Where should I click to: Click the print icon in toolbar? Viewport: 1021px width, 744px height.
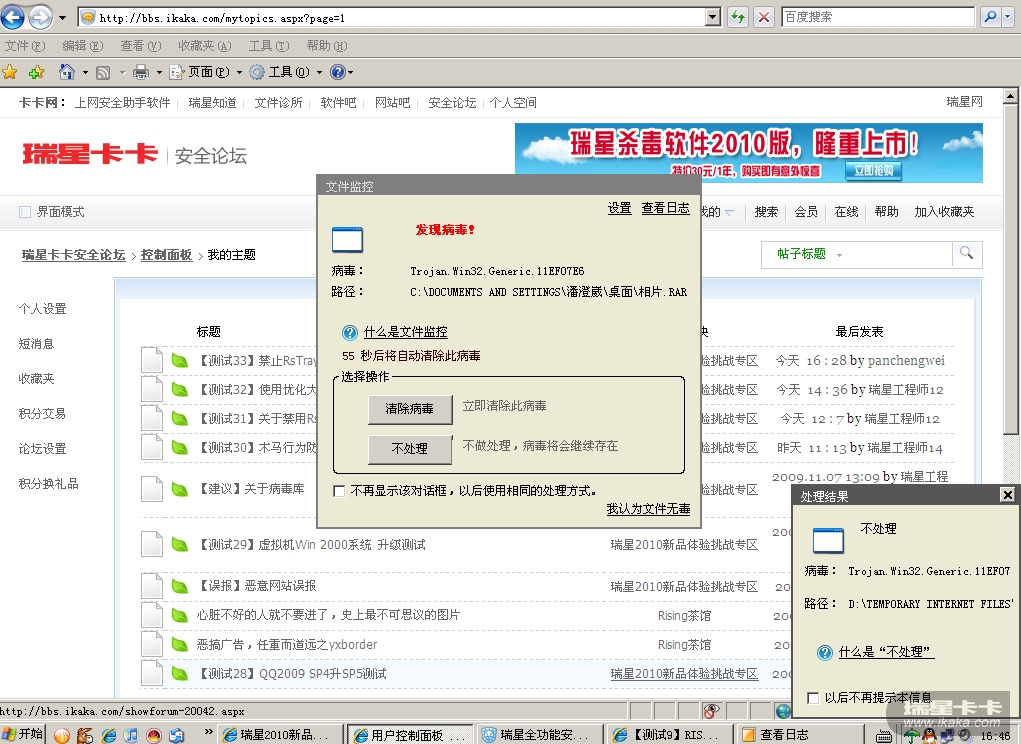pyautogui.click(x=141, y=72)
